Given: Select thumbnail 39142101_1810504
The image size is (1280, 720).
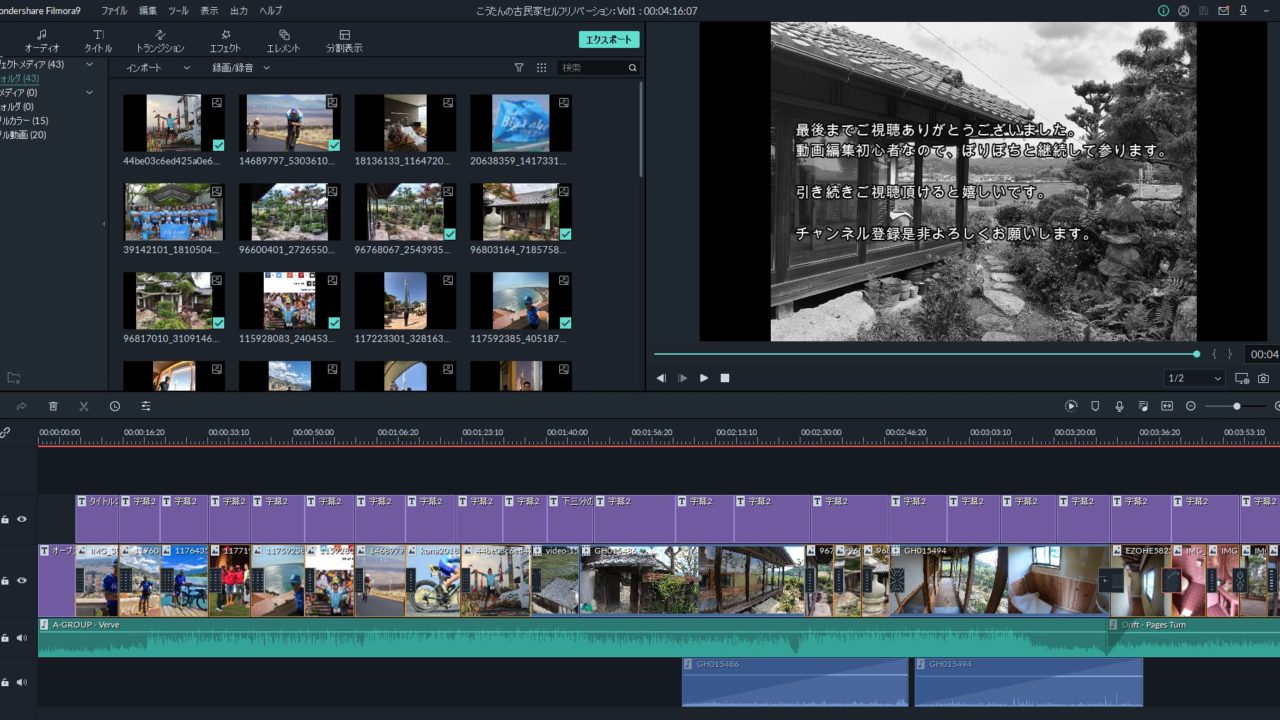Looking at the screenshot, I should click(174, 212).
